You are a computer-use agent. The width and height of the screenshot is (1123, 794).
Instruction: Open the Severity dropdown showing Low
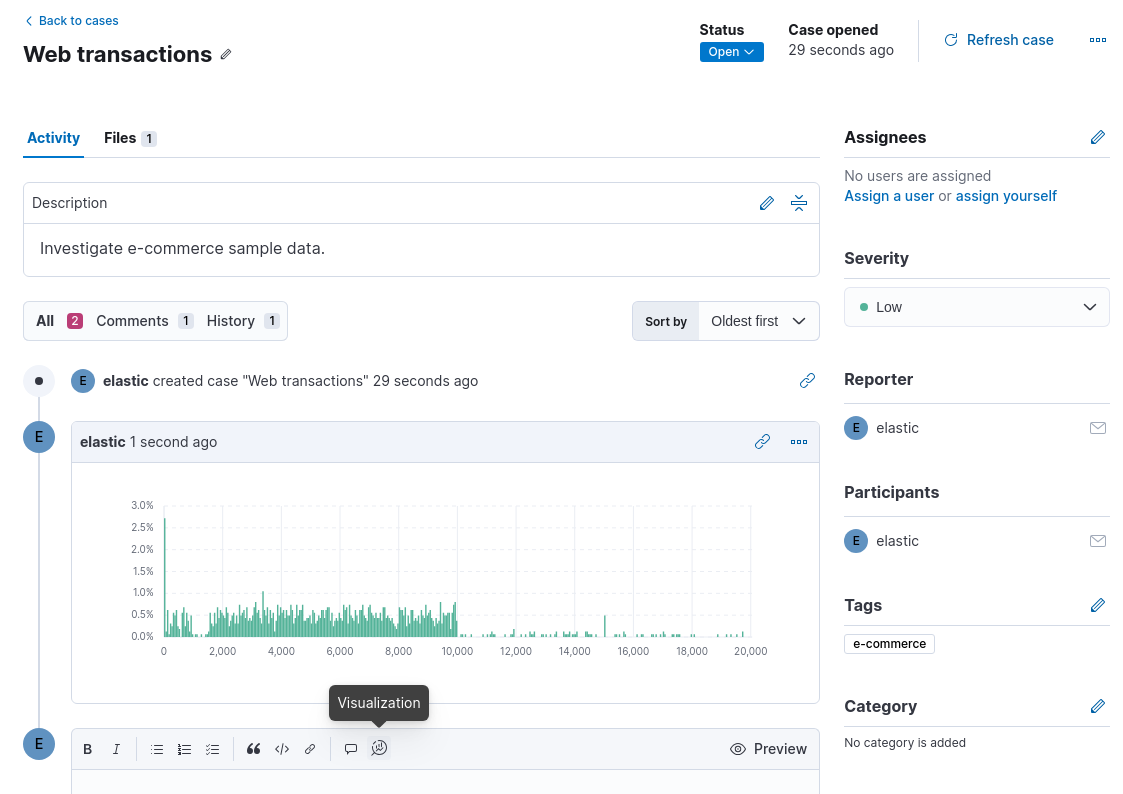976,307
